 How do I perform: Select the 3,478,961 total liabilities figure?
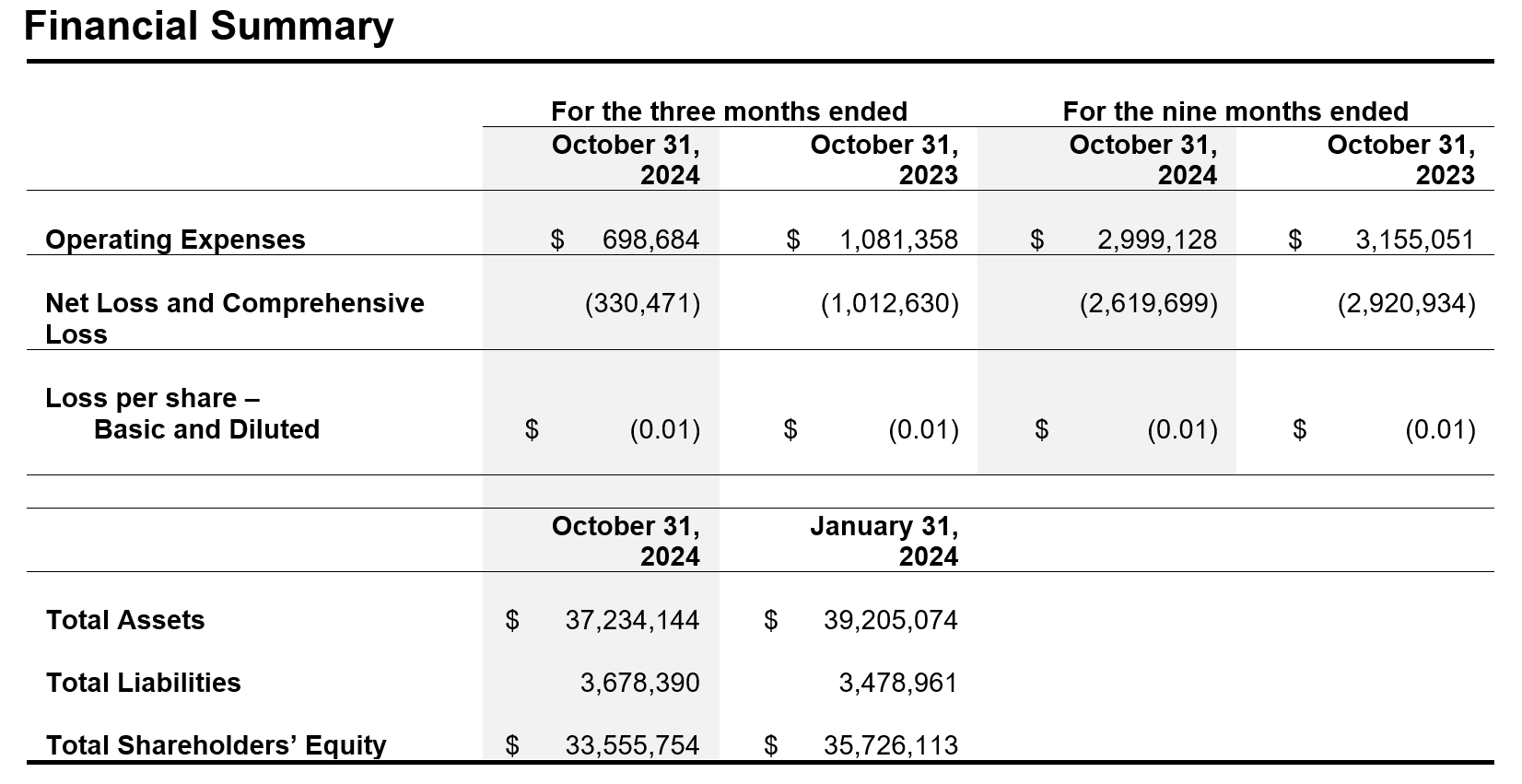click(x=897, y=683)
